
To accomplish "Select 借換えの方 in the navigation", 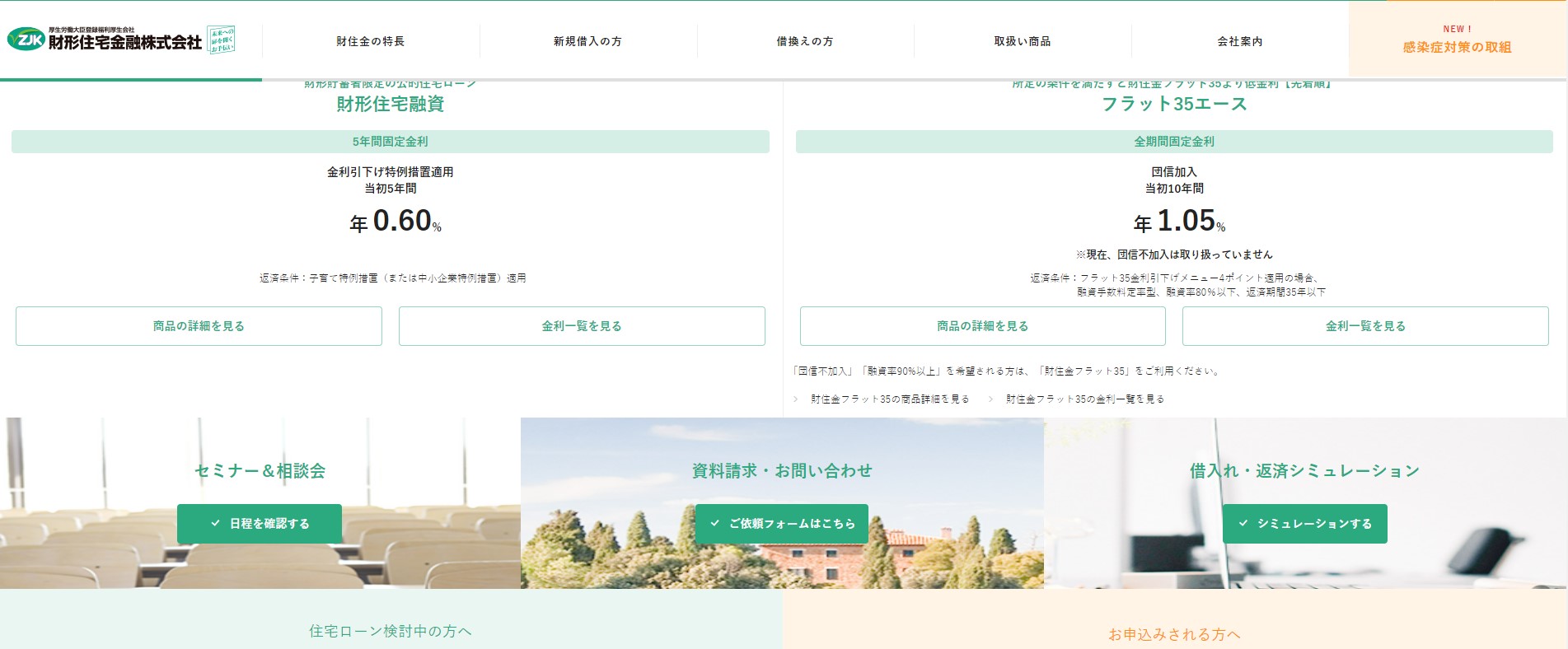I will 805,41.
